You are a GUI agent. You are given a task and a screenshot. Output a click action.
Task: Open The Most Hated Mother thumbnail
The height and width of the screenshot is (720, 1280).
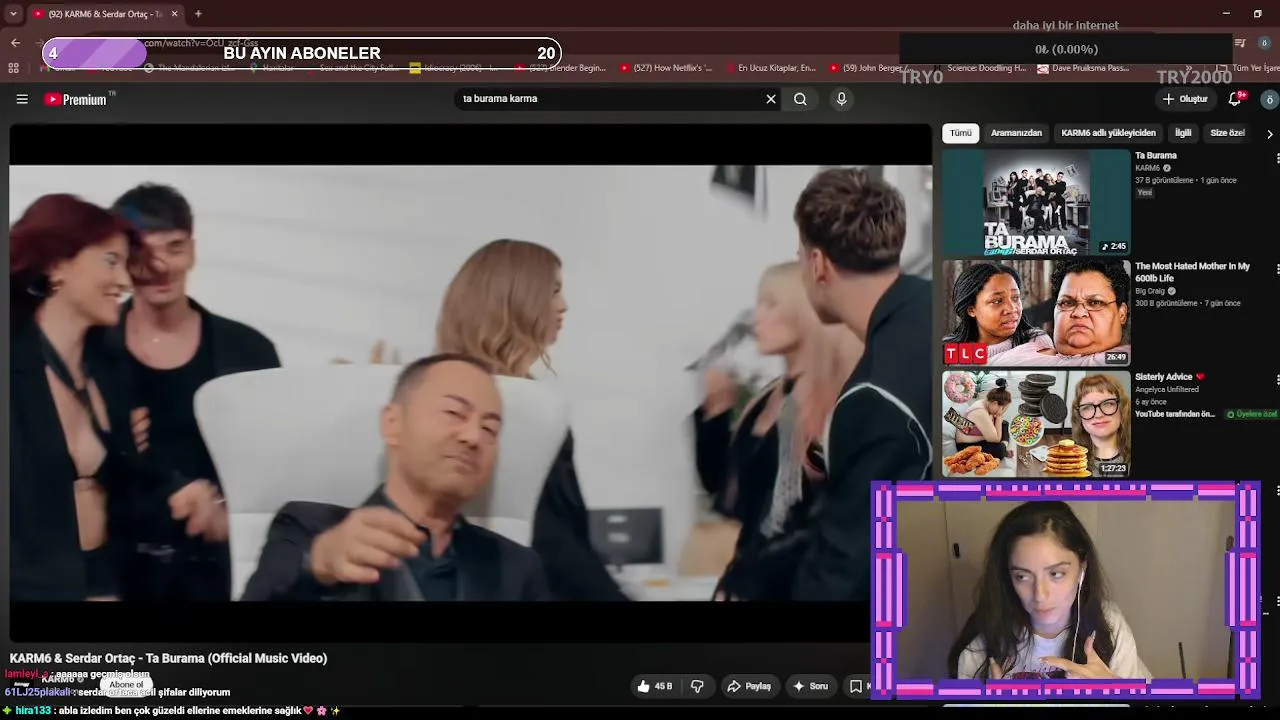click(1036, 313)
